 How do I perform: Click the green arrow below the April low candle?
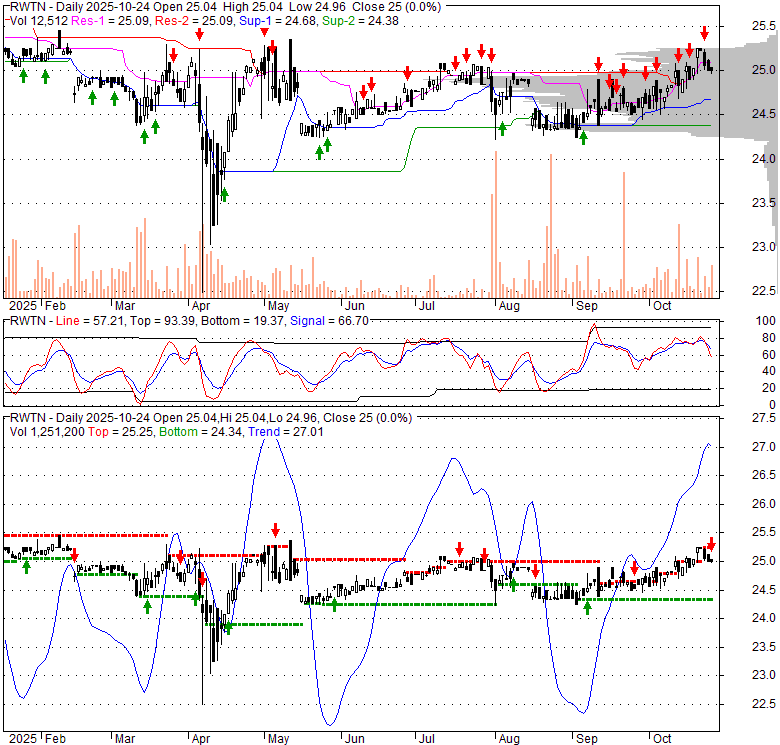[224, 194]
